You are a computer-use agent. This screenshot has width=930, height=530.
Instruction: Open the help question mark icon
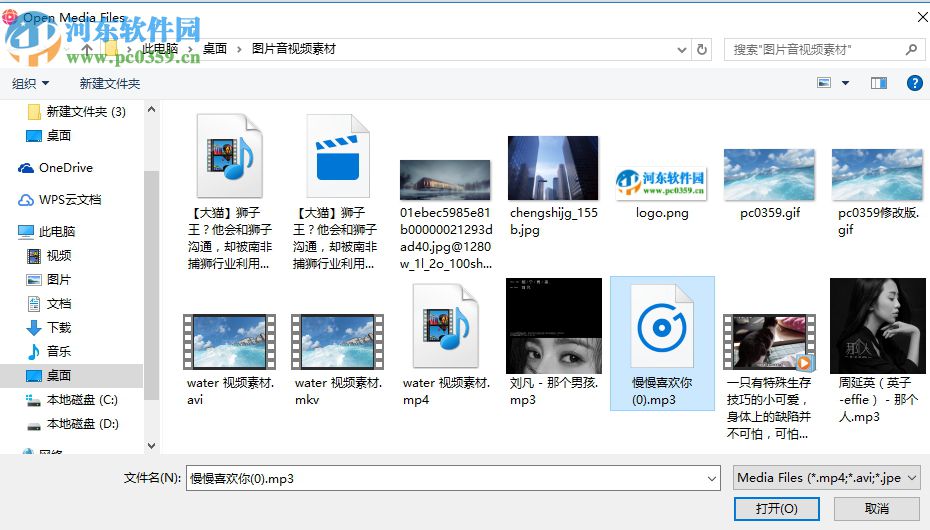[915, 83]
